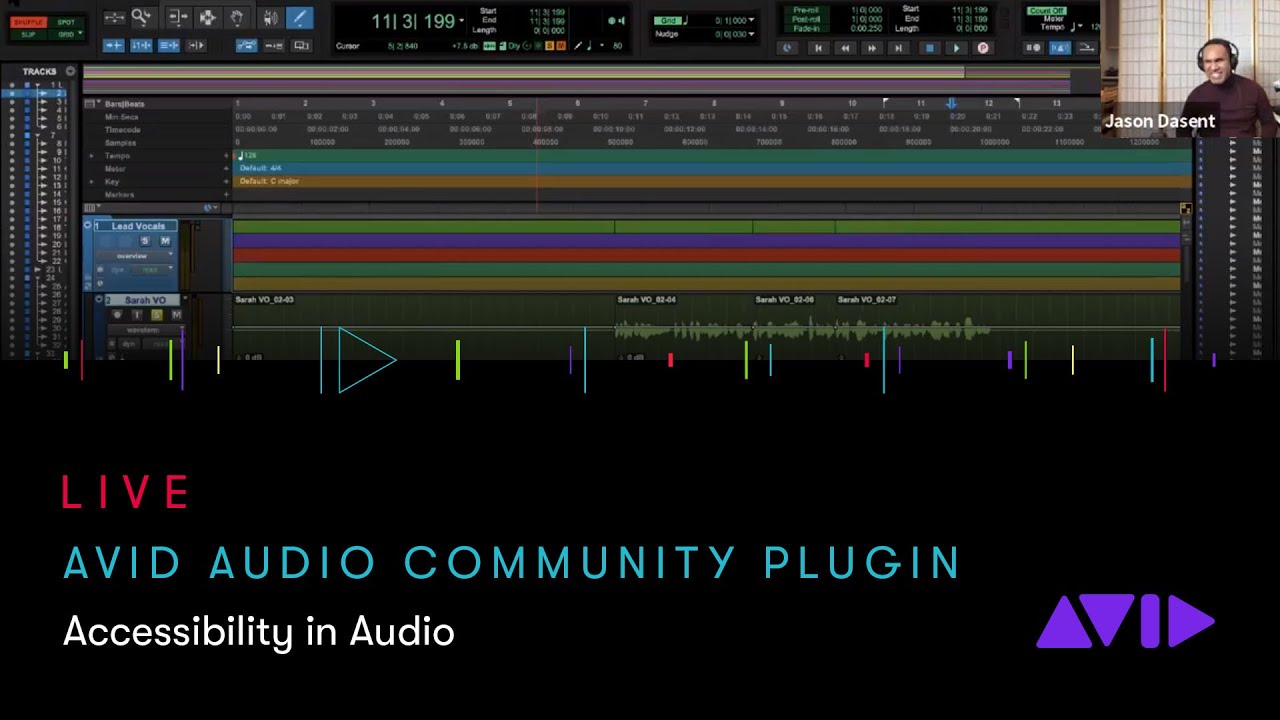The image size is (1280, 720).
Task: Click the plus icon on the Key ruler
Action: [x=226, y=182]
